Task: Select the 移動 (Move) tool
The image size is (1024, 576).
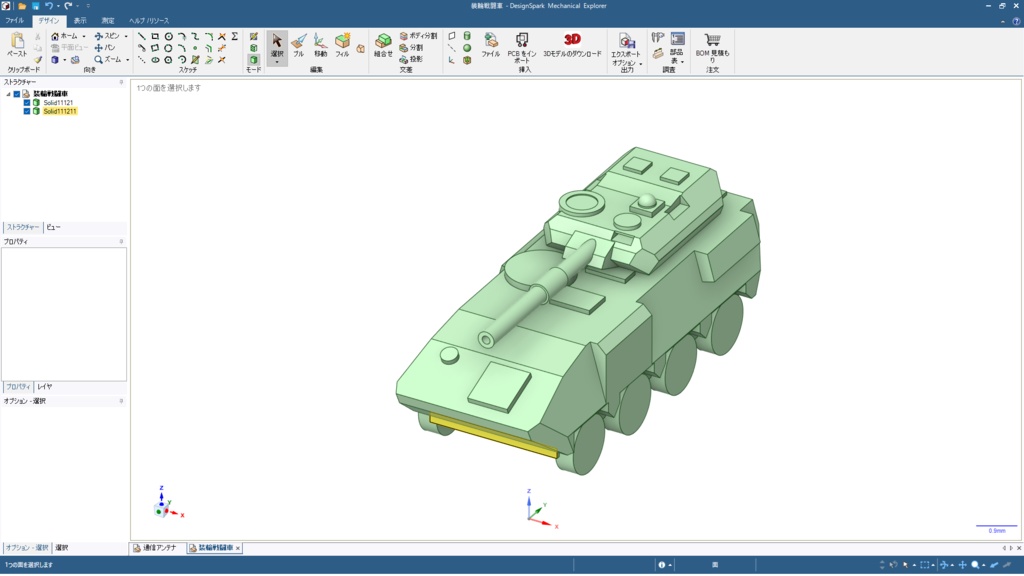Action: point(320,44)
